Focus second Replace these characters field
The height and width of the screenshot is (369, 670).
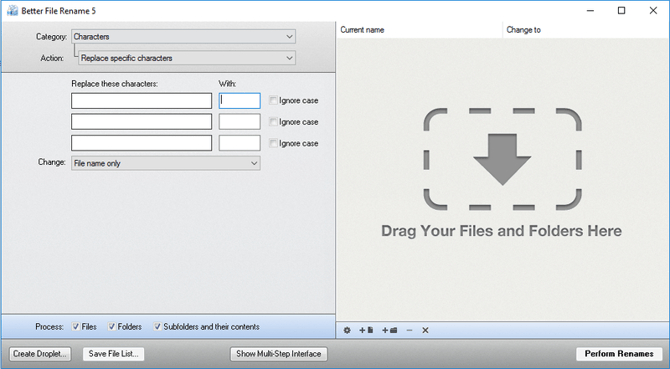(x=141, y=122)
